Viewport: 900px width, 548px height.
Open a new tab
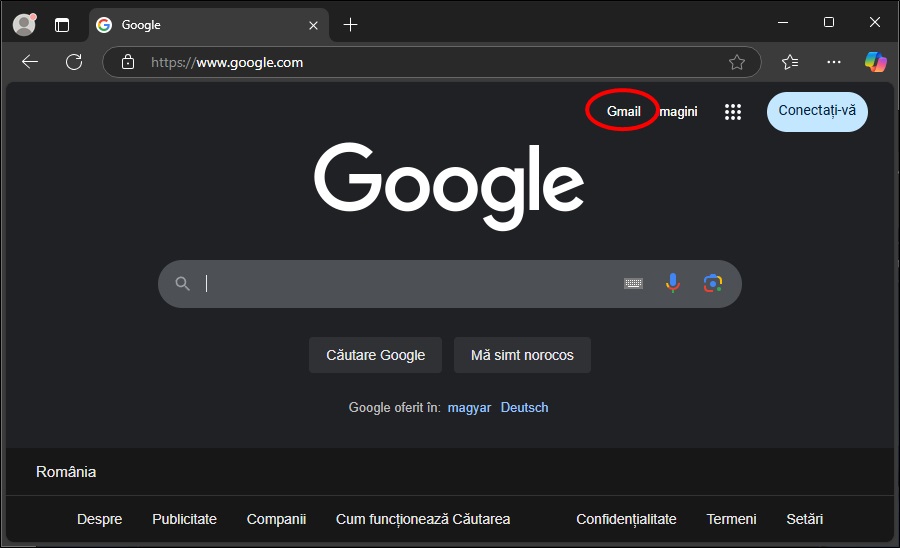pyautogui.click(x=350, y=25)
